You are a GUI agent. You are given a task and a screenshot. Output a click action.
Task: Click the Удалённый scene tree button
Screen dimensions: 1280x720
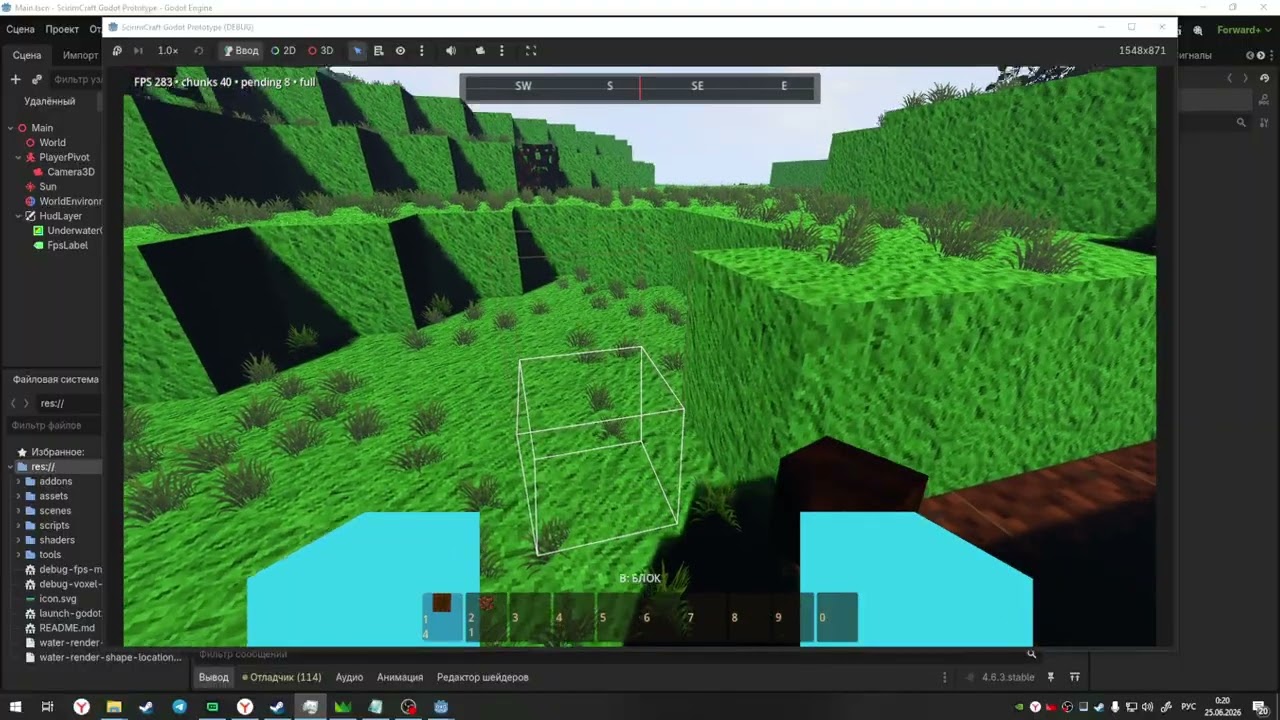[x=50, y=101]
